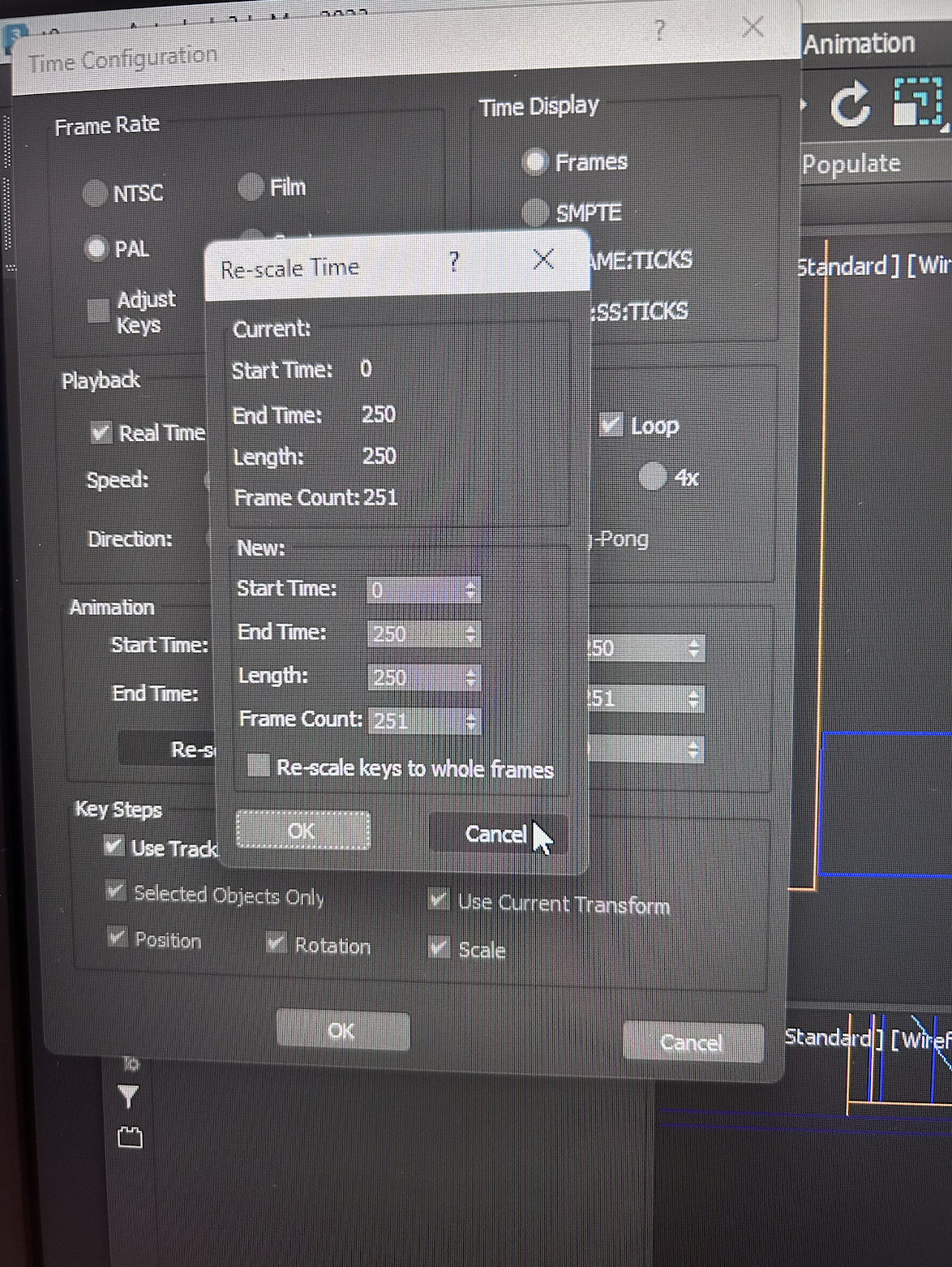Enable Re-scale keys to whole frames checkbox
Image resolution: width=952 pixels, height=1267 pixels.
[x=258, y=765]
